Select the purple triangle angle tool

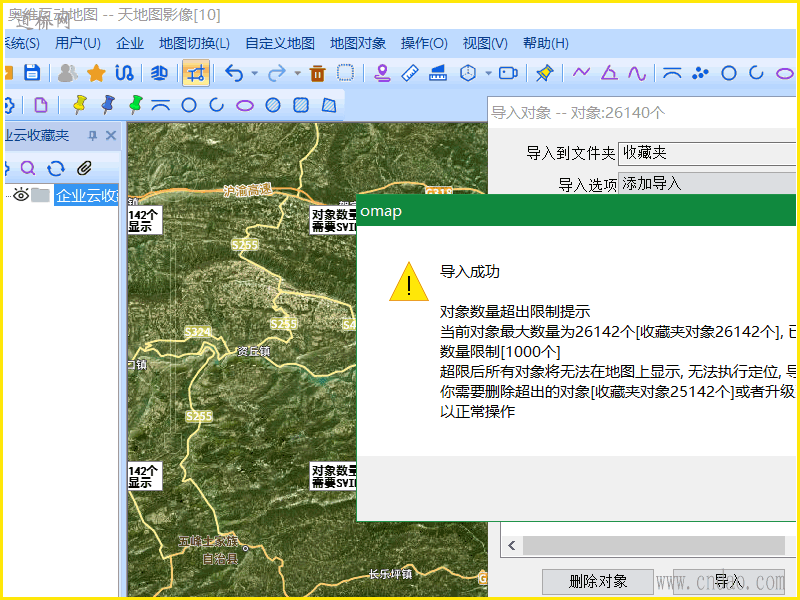[x=609, y=73]
